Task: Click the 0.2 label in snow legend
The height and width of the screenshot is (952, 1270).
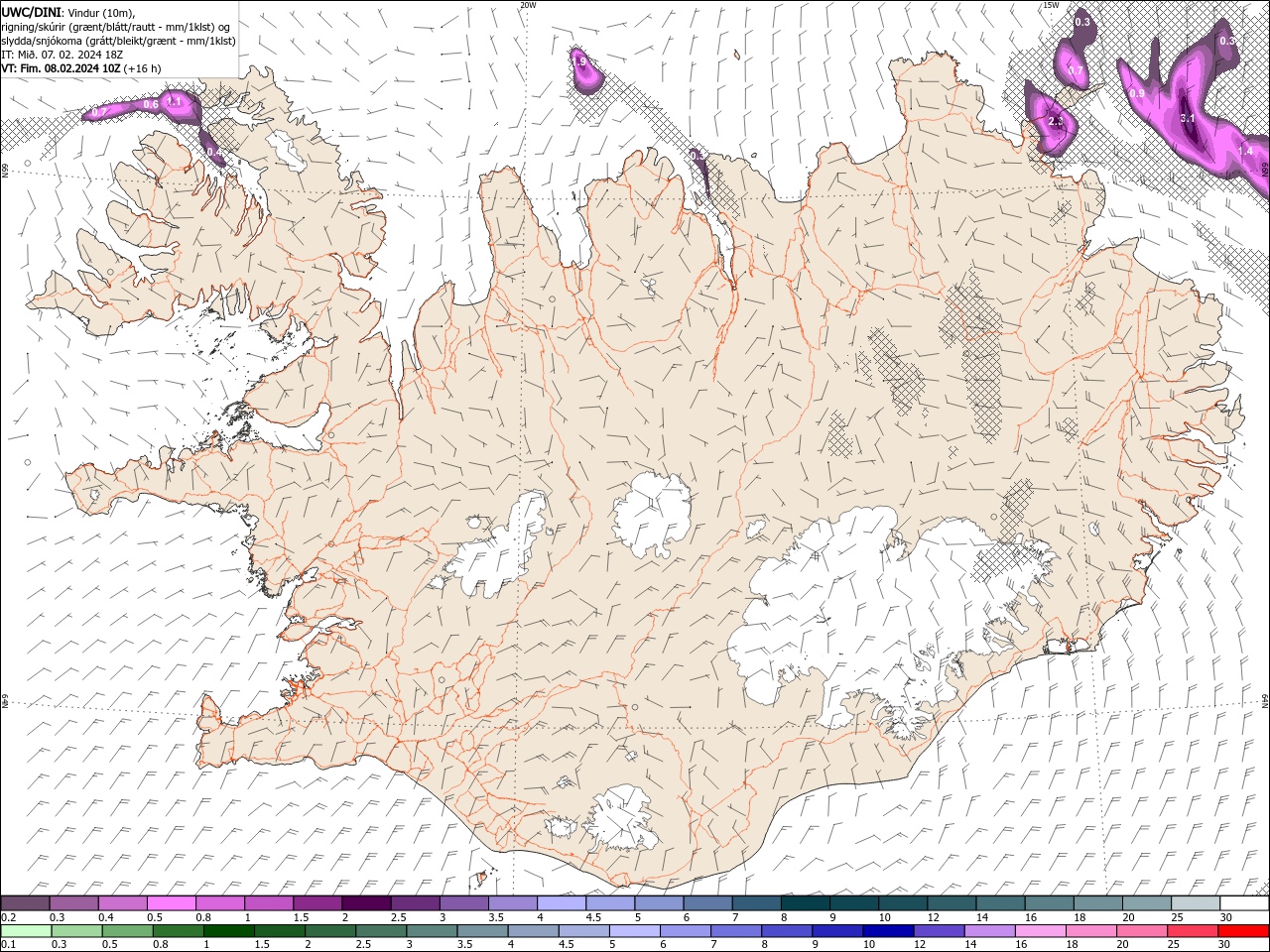Action: coord(9,917)
